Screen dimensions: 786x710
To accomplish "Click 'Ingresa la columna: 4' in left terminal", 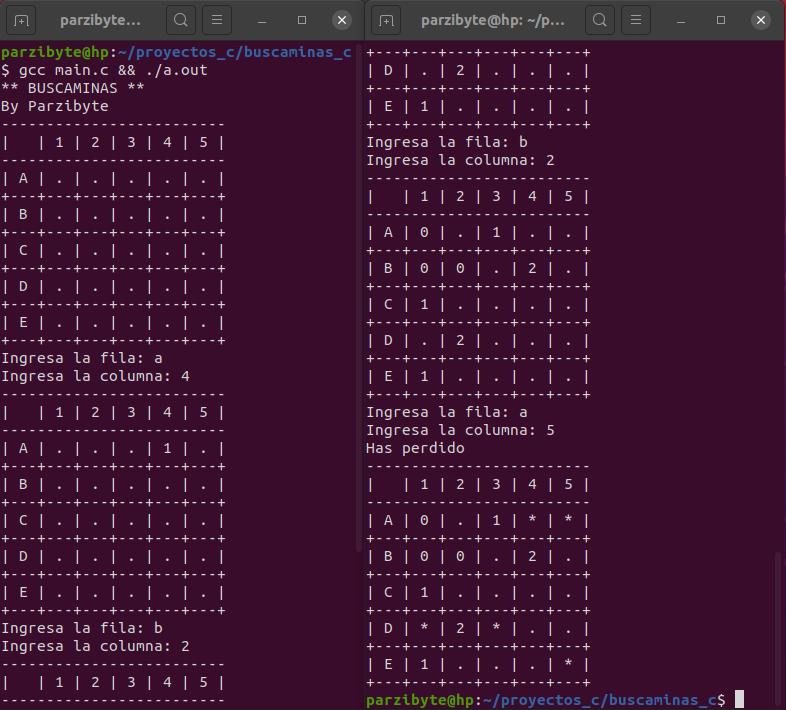I will (95, 376).
